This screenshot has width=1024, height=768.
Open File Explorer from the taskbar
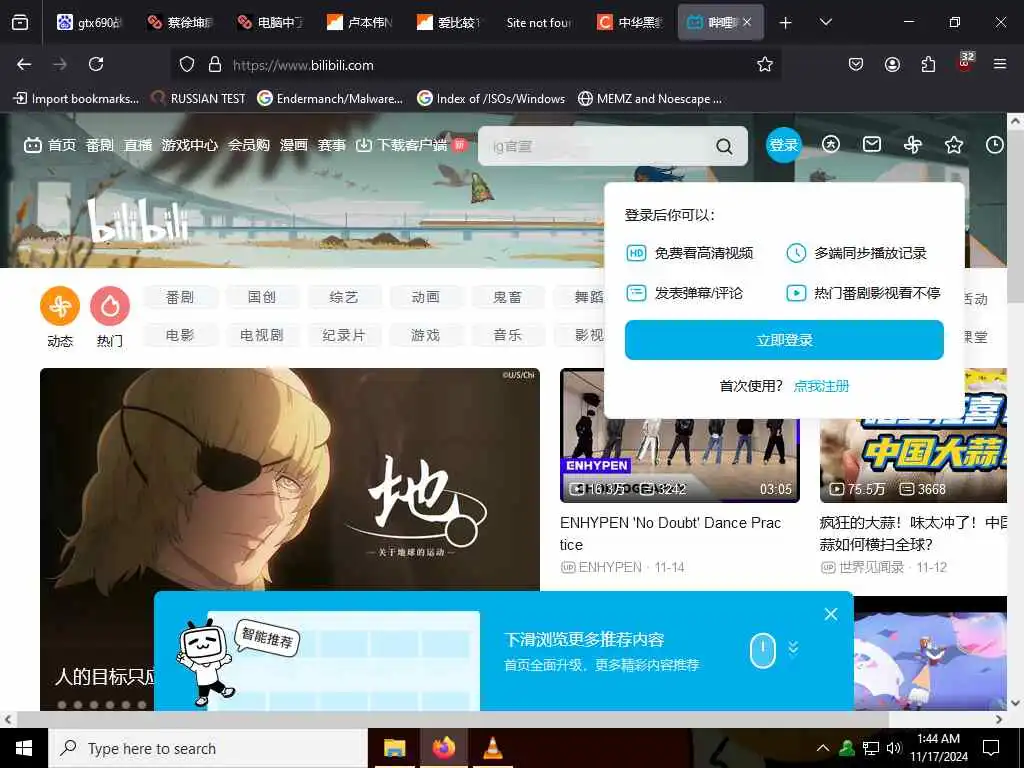click(x=394, y=748)
